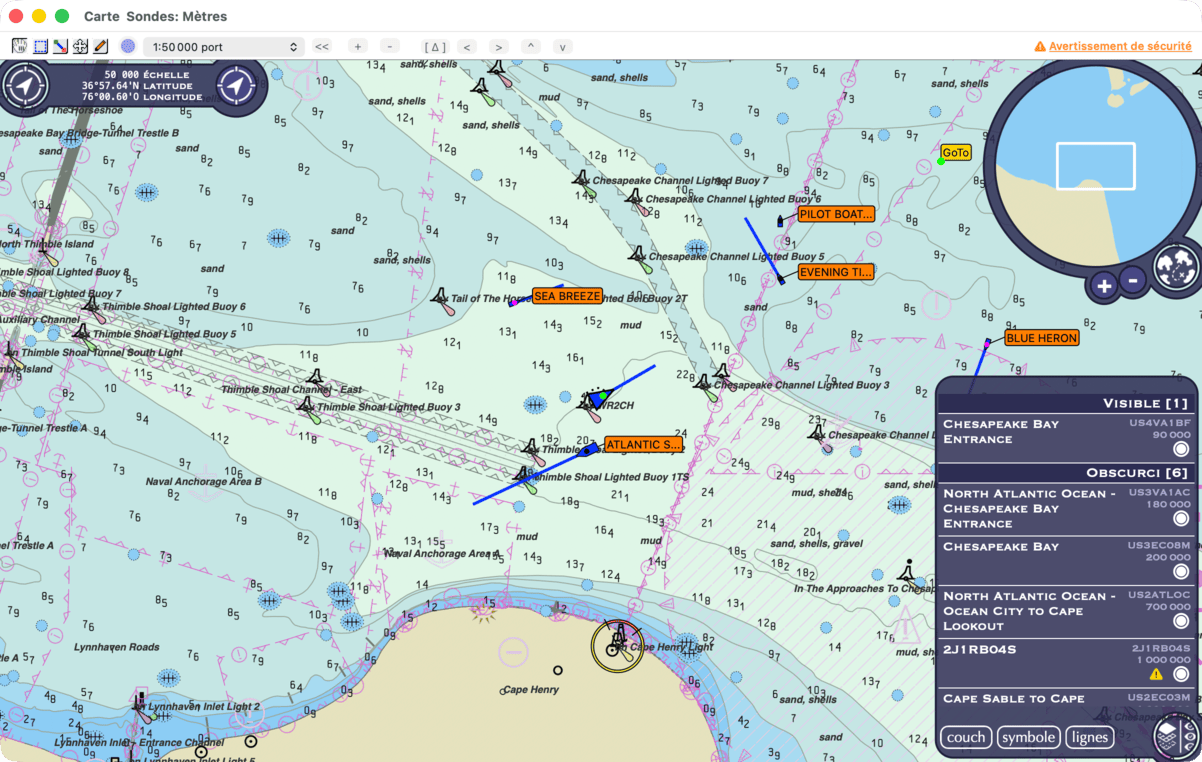Viewport: 1202px width, 762px height.
Task: Click the '-' zoom out toolbar button
Action: click(x=390, y=46)
